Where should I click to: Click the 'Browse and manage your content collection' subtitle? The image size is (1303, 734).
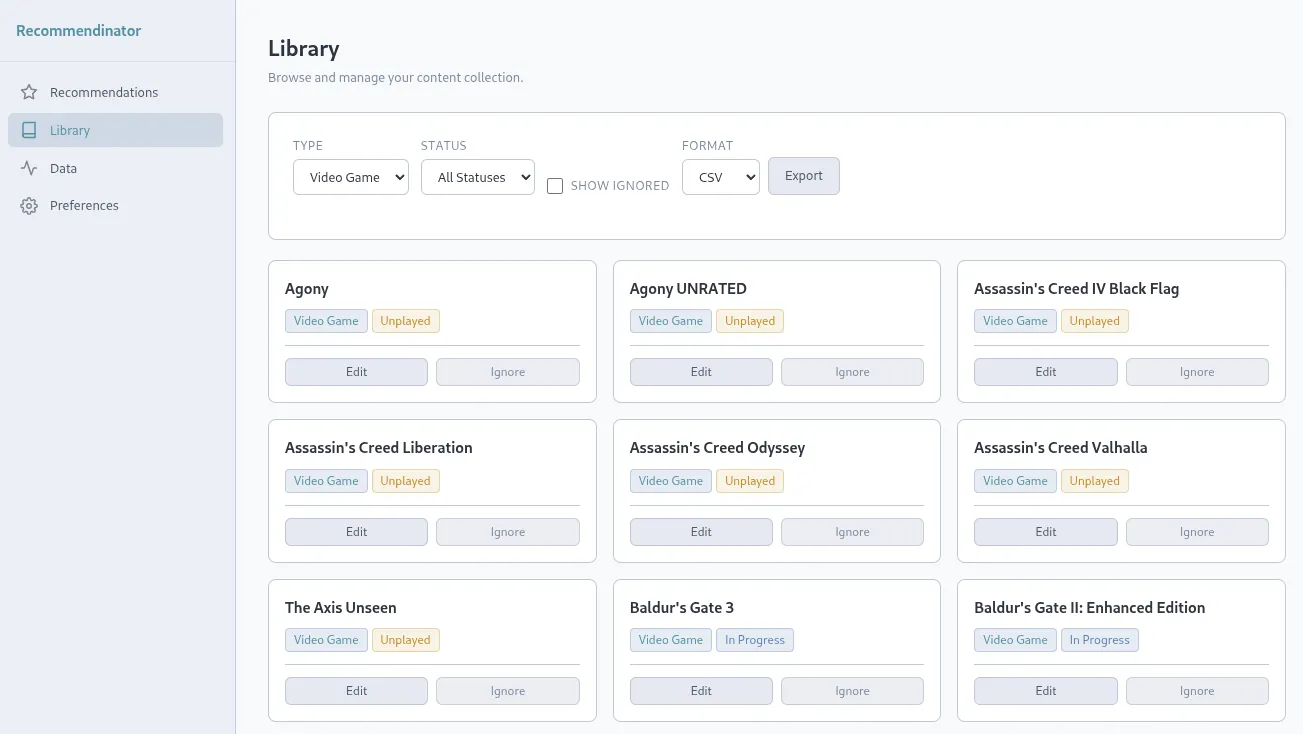396,77
